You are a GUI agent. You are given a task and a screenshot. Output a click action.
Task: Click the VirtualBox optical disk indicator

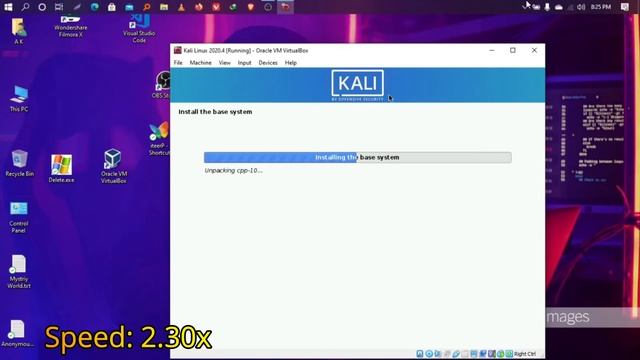point(429,354)
